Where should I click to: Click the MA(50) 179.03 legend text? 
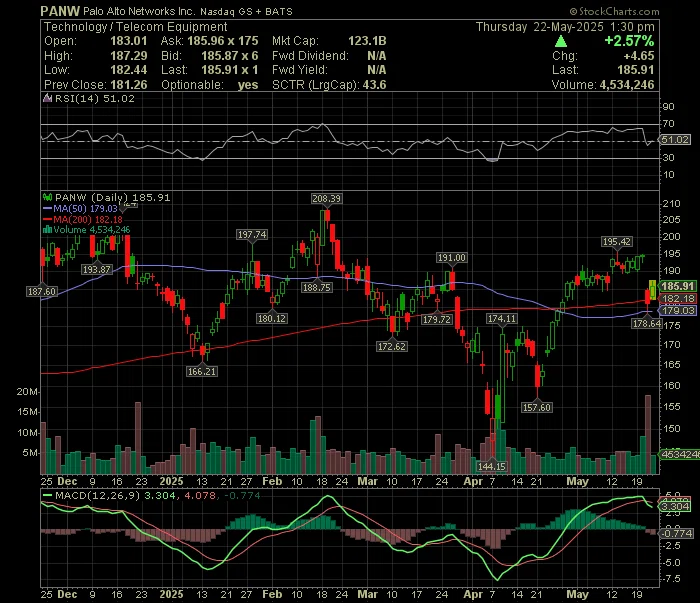[85, 208]
